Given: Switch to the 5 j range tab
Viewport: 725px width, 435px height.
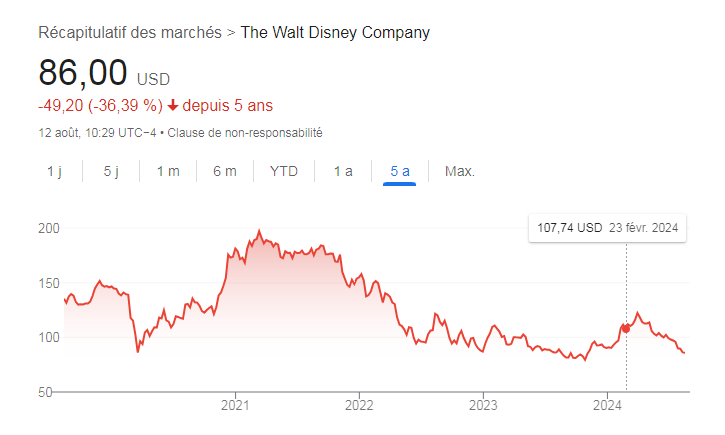Looking at the screenshot, I should 111,171.
